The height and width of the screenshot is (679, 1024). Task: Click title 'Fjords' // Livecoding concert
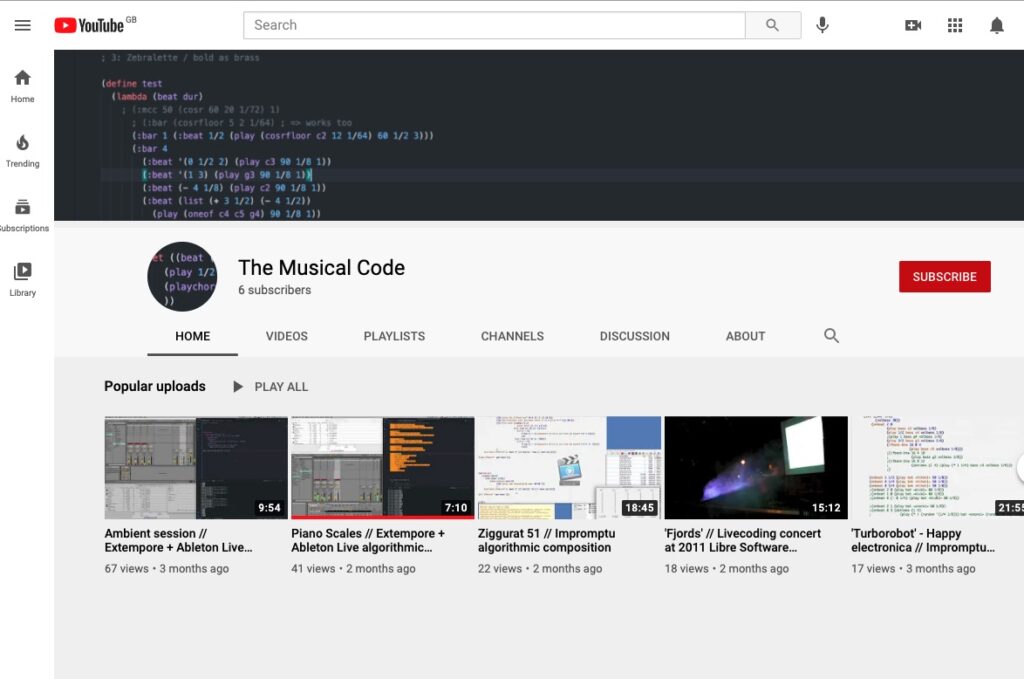tap(743, 541)
